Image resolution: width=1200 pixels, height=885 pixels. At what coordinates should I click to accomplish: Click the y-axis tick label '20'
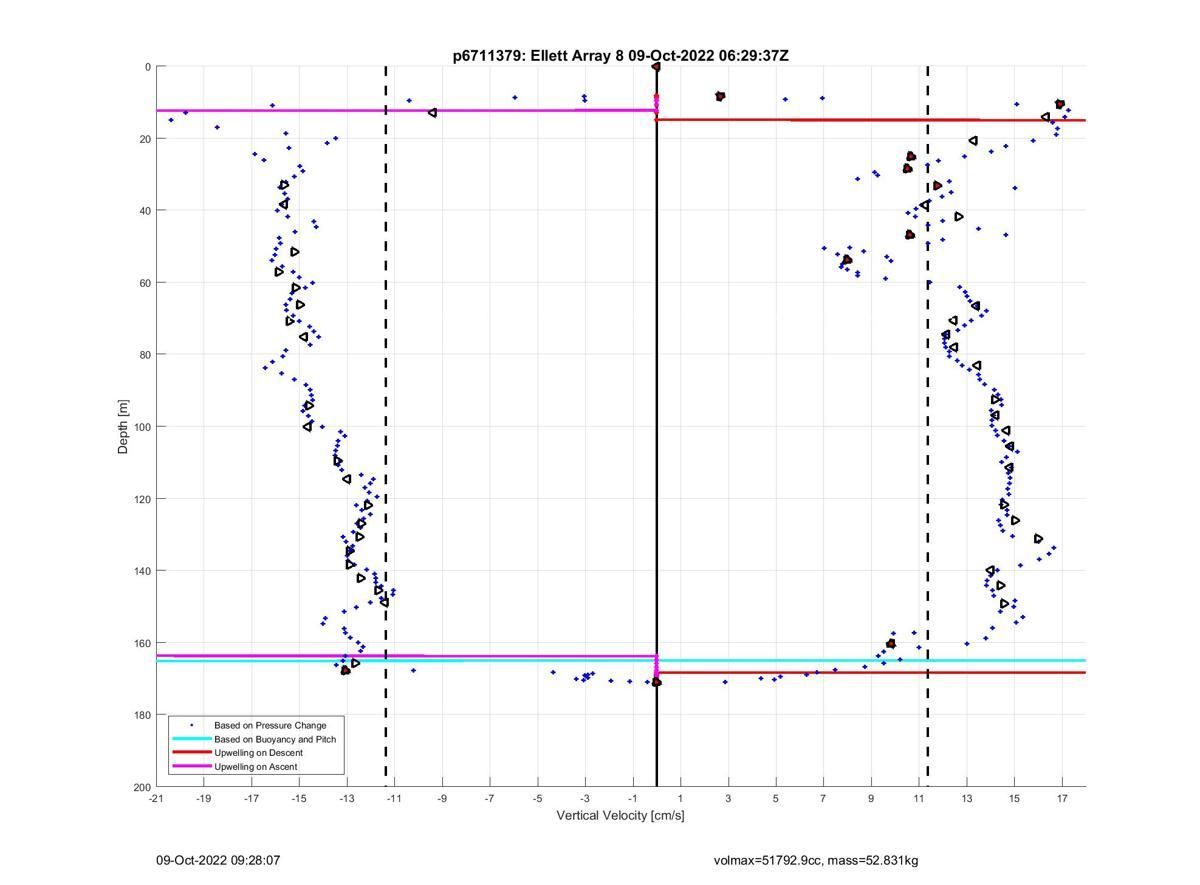click(144, 139)
